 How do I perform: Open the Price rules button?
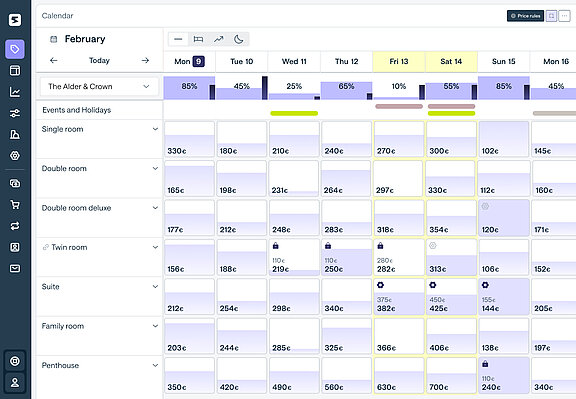pos(525,16)
